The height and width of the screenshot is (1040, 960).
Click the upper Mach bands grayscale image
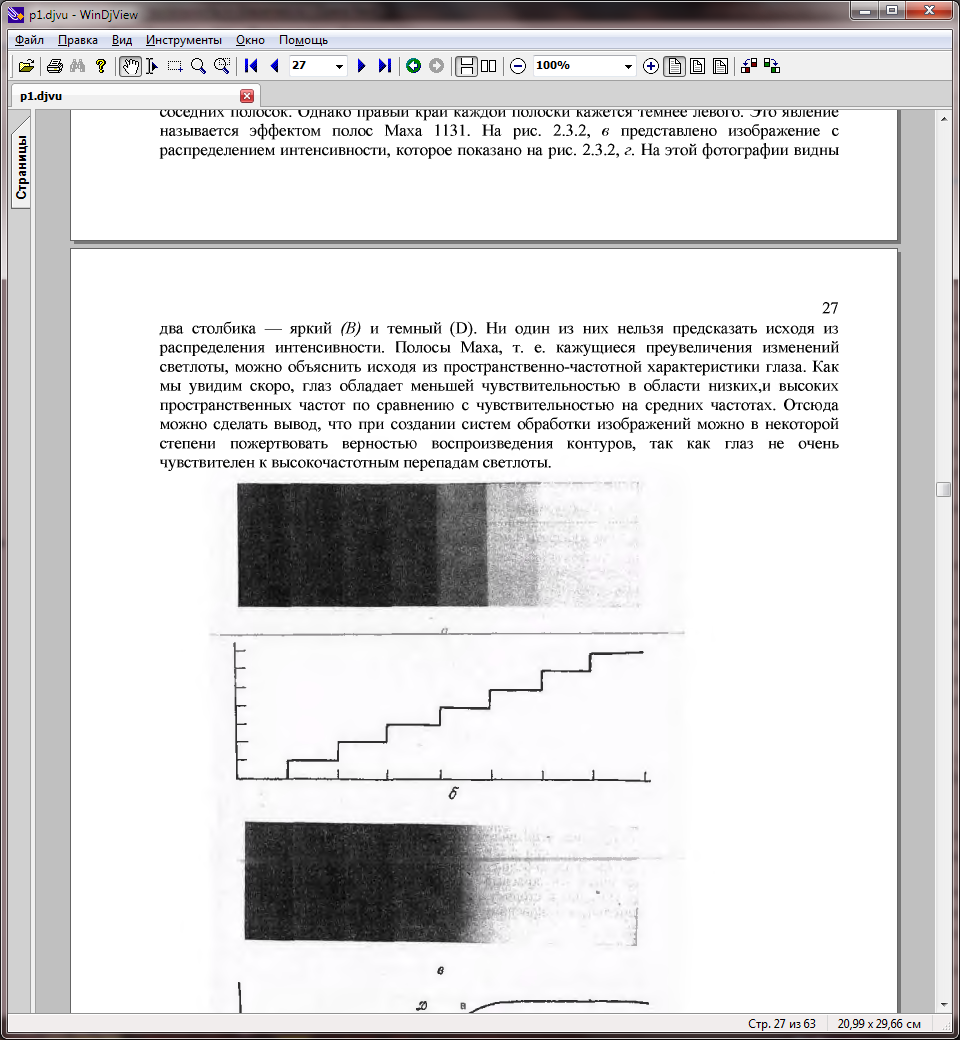439,545
